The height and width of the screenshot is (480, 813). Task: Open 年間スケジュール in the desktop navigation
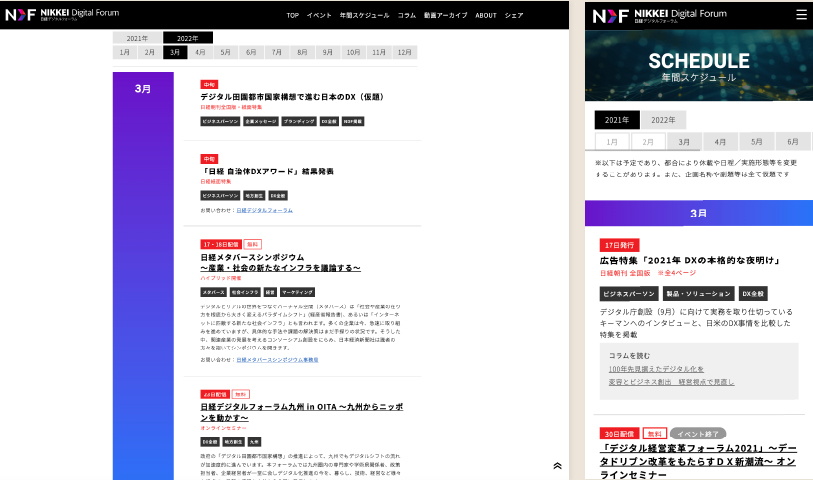click(x=364, y=16)
